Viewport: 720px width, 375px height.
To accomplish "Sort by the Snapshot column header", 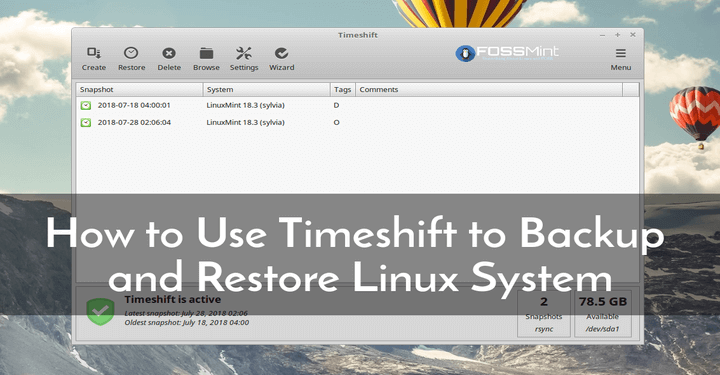I will (x=140, y=90).
